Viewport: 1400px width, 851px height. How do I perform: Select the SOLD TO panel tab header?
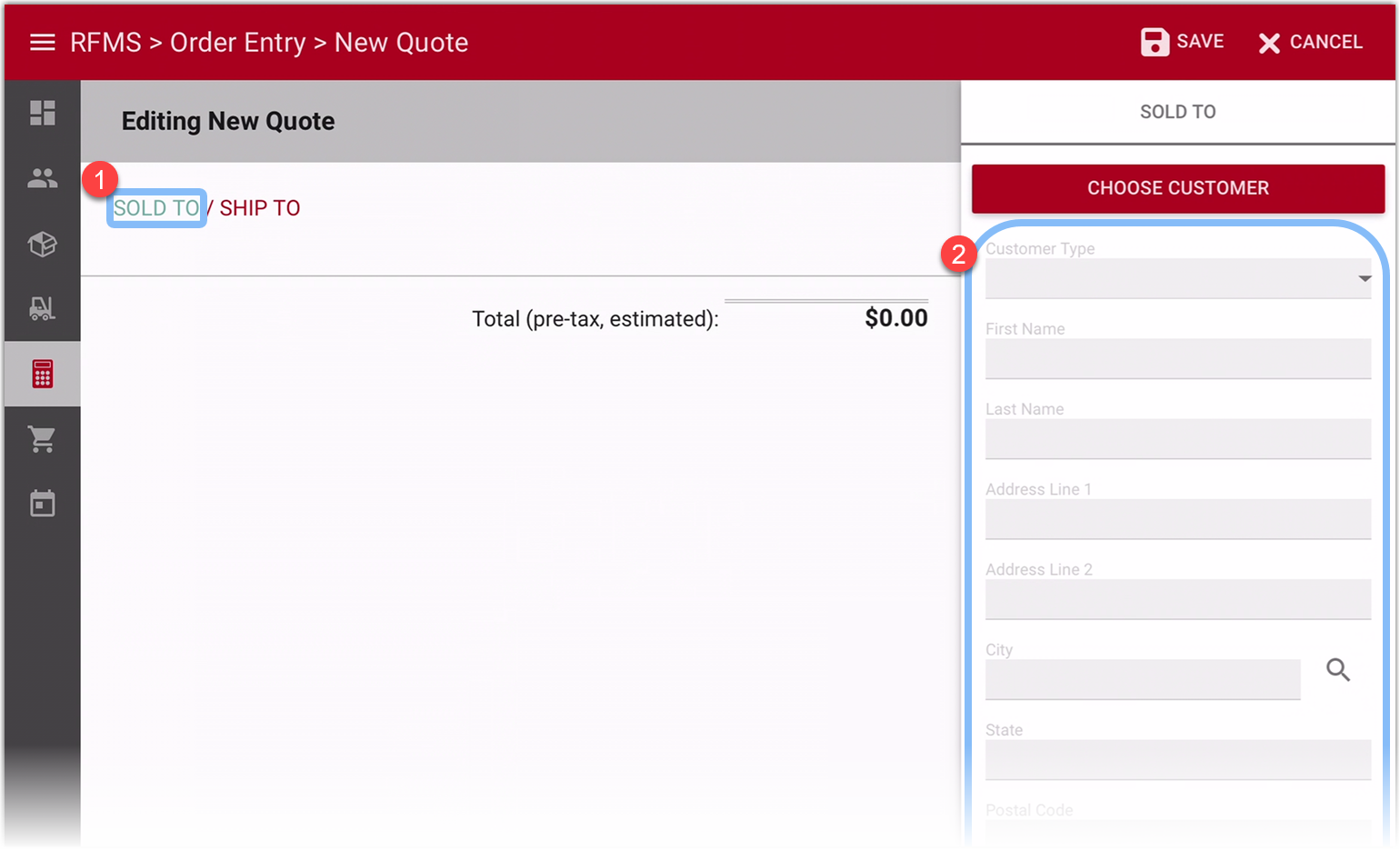(x=1178, y=112)
